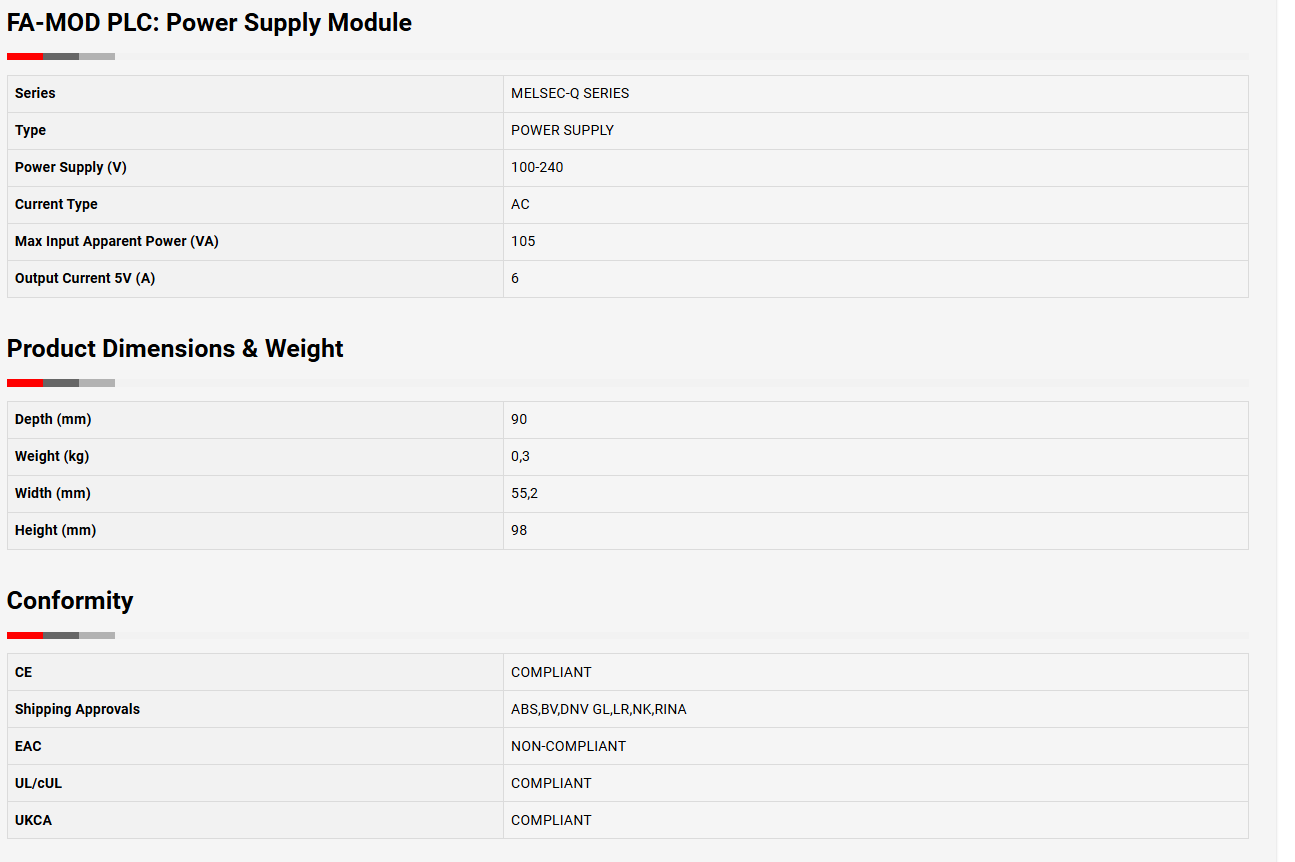Image resolution: width=1295 pixels, height=862 pixels.
Task: Click the Output Current 5V (A) row
Action: (x=628, y=279)
